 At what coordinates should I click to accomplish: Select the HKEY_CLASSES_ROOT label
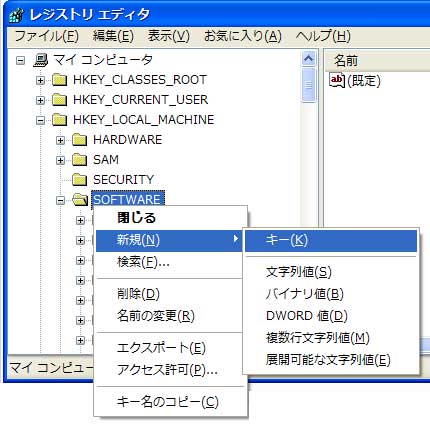coord(140,80)
